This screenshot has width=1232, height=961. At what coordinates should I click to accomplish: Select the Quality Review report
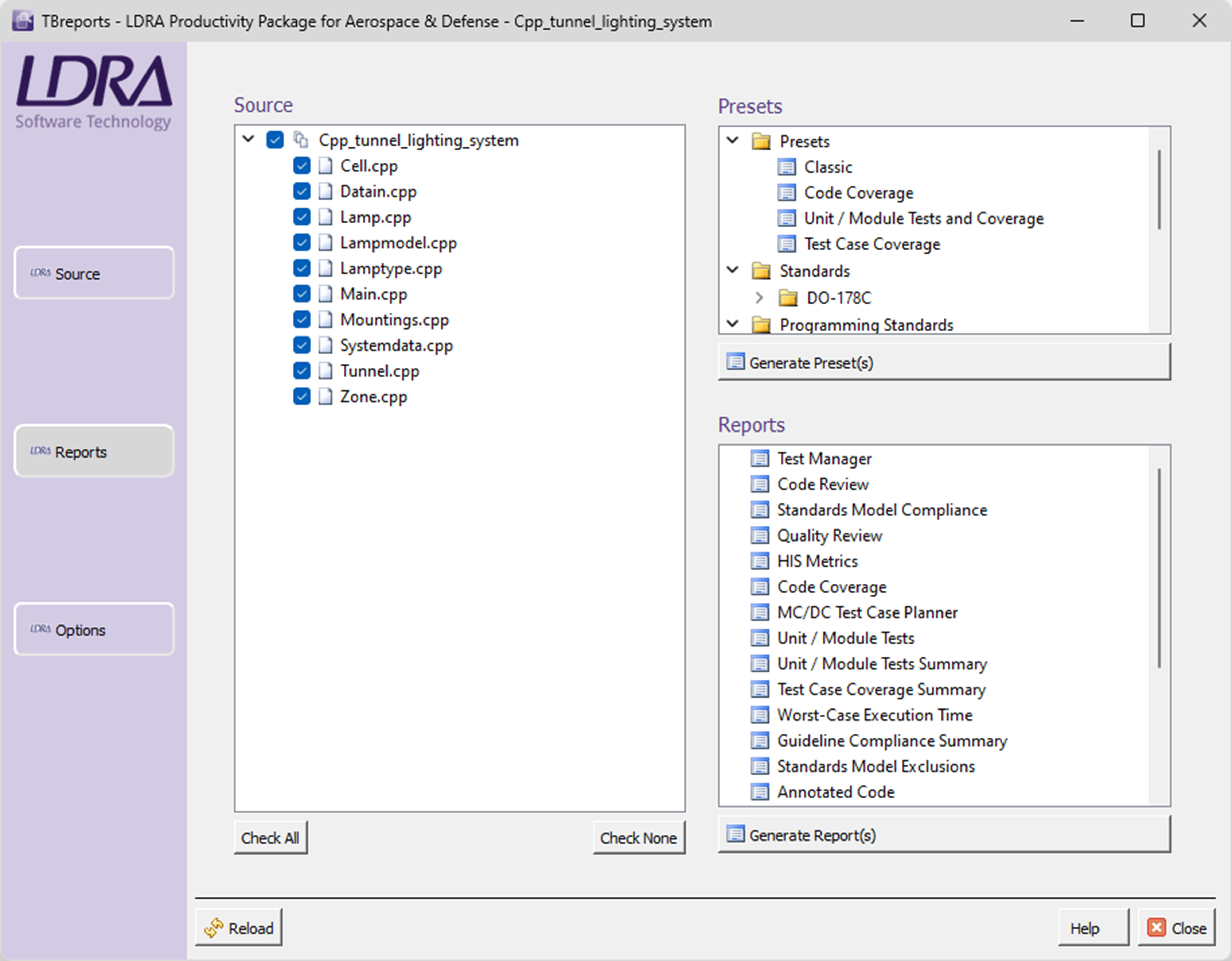829,535
